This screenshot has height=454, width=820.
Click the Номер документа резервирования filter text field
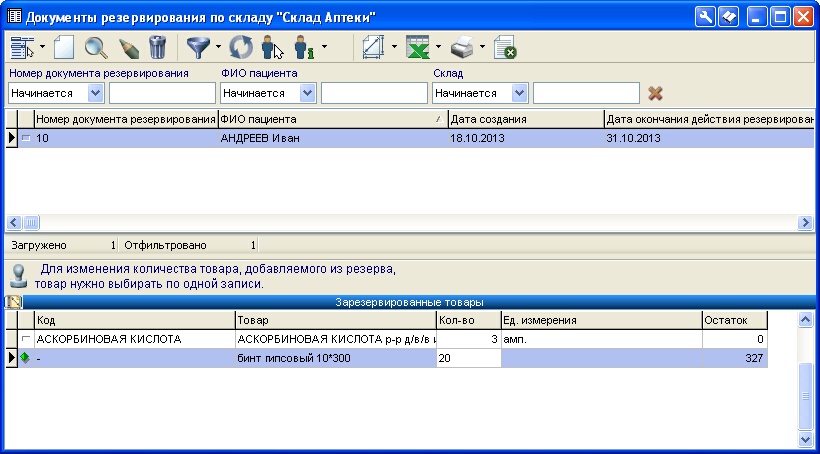pyautogui.click(x=162, y=94)
